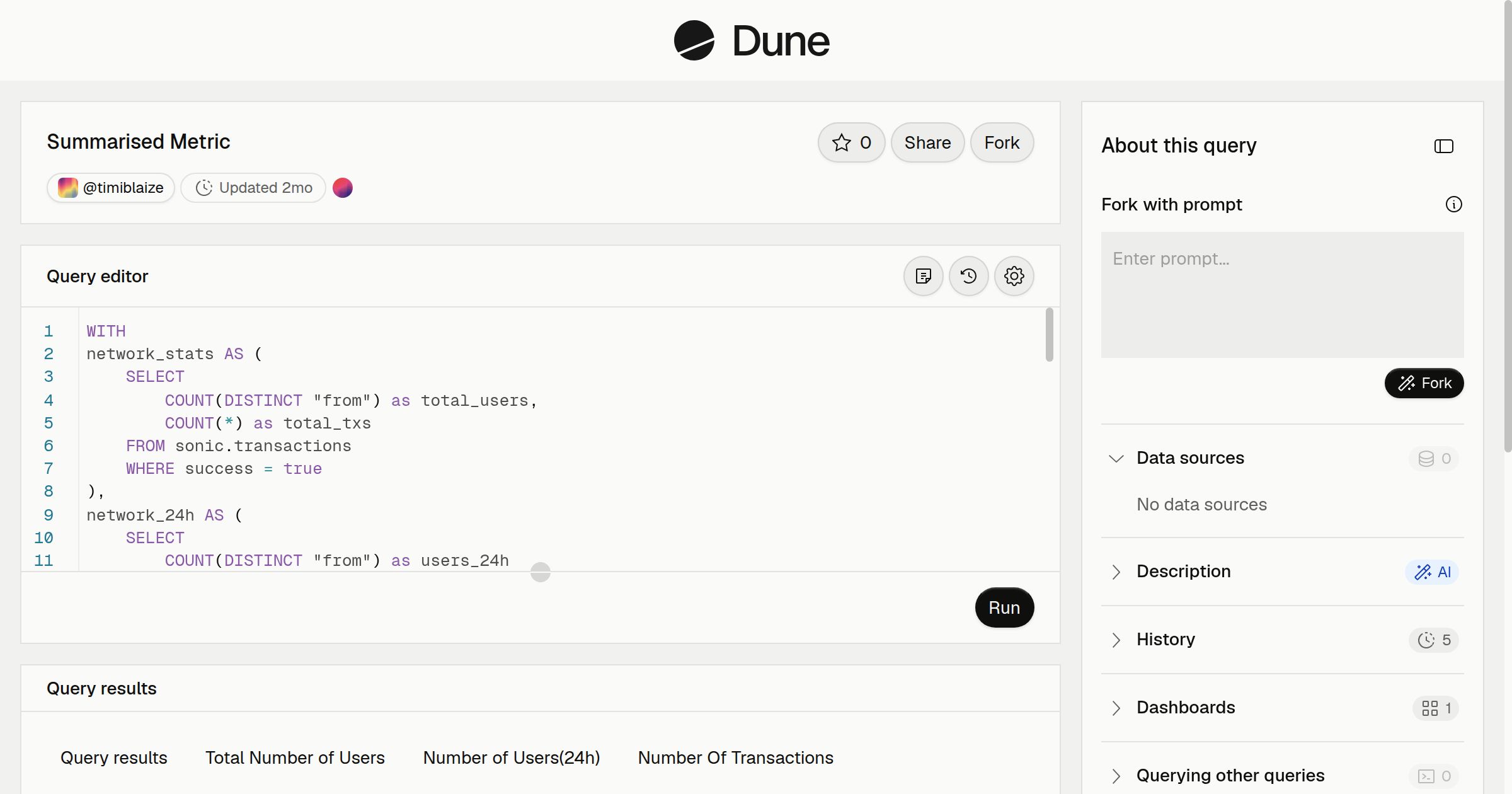The image size is (1512, 794).
Task: Click the Share button
Action: coord(927,142)
